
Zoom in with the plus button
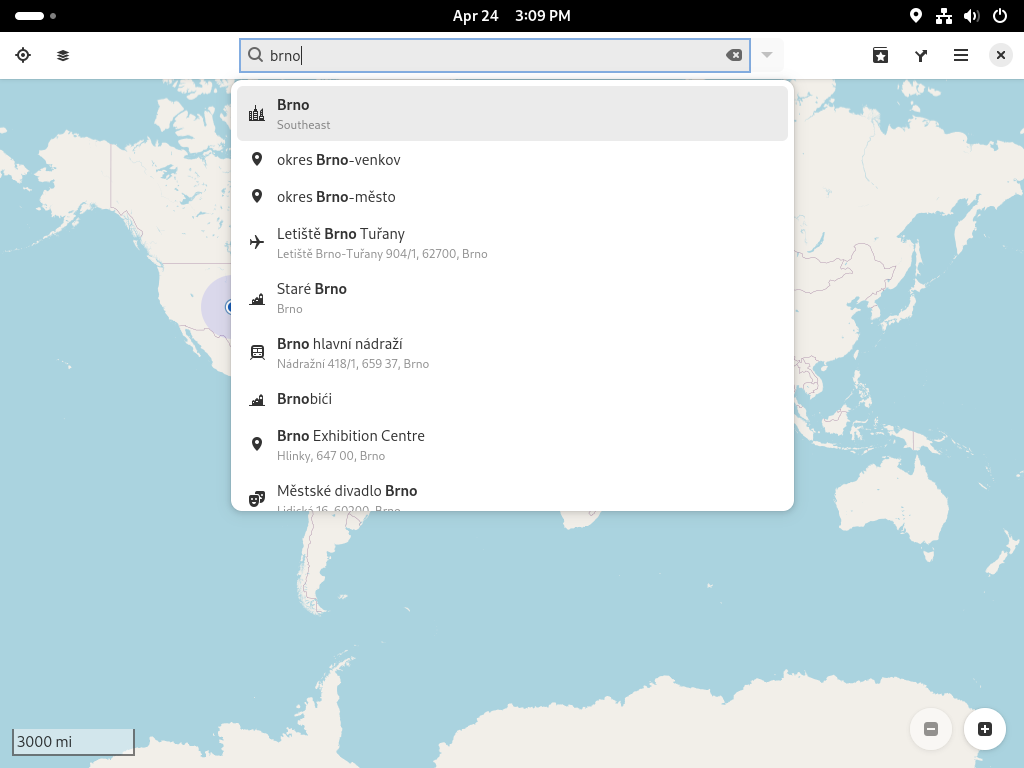(x=985, y=729)
